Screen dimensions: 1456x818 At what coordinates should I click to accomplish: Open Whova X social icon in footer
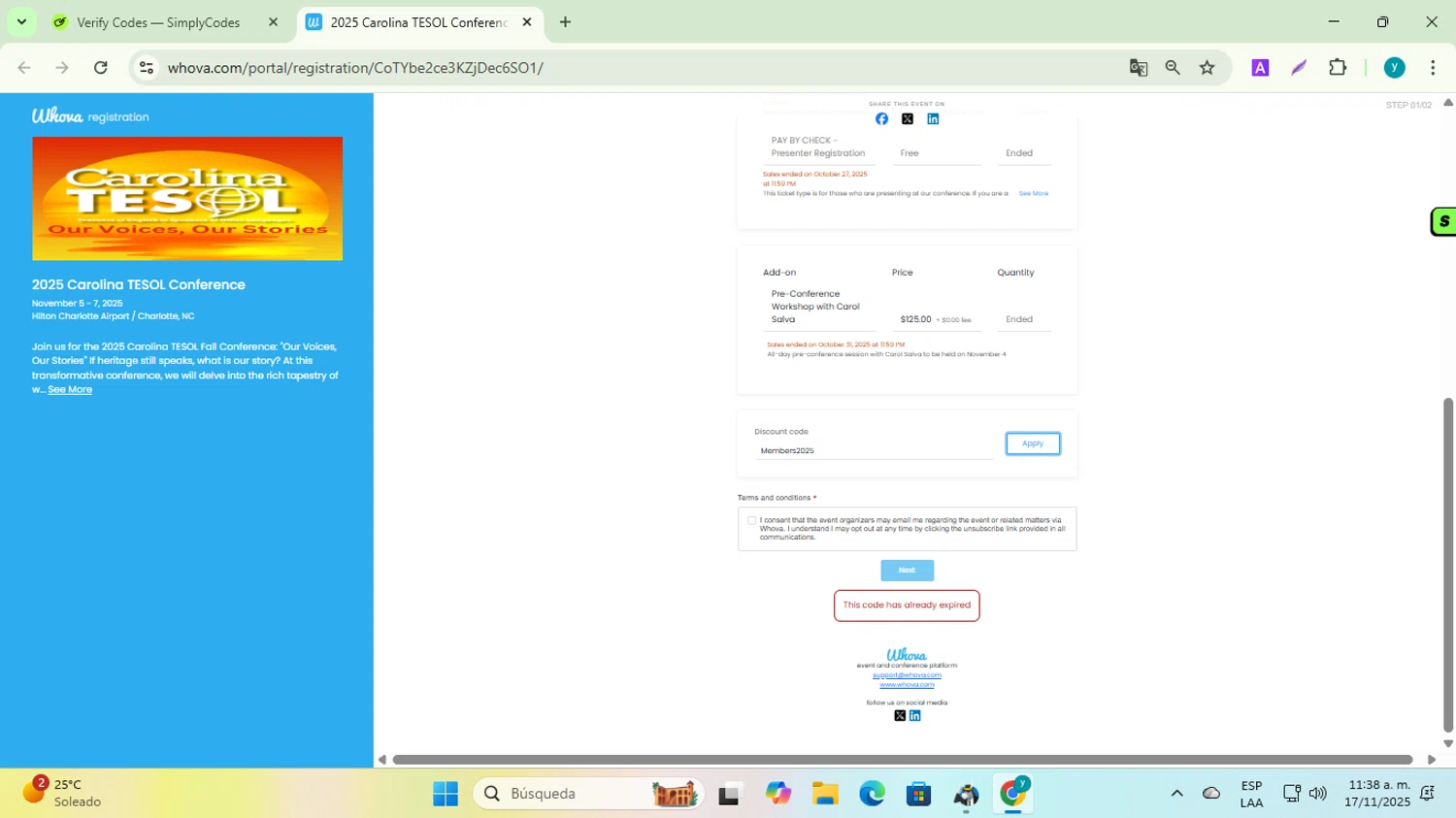point(900,716)
